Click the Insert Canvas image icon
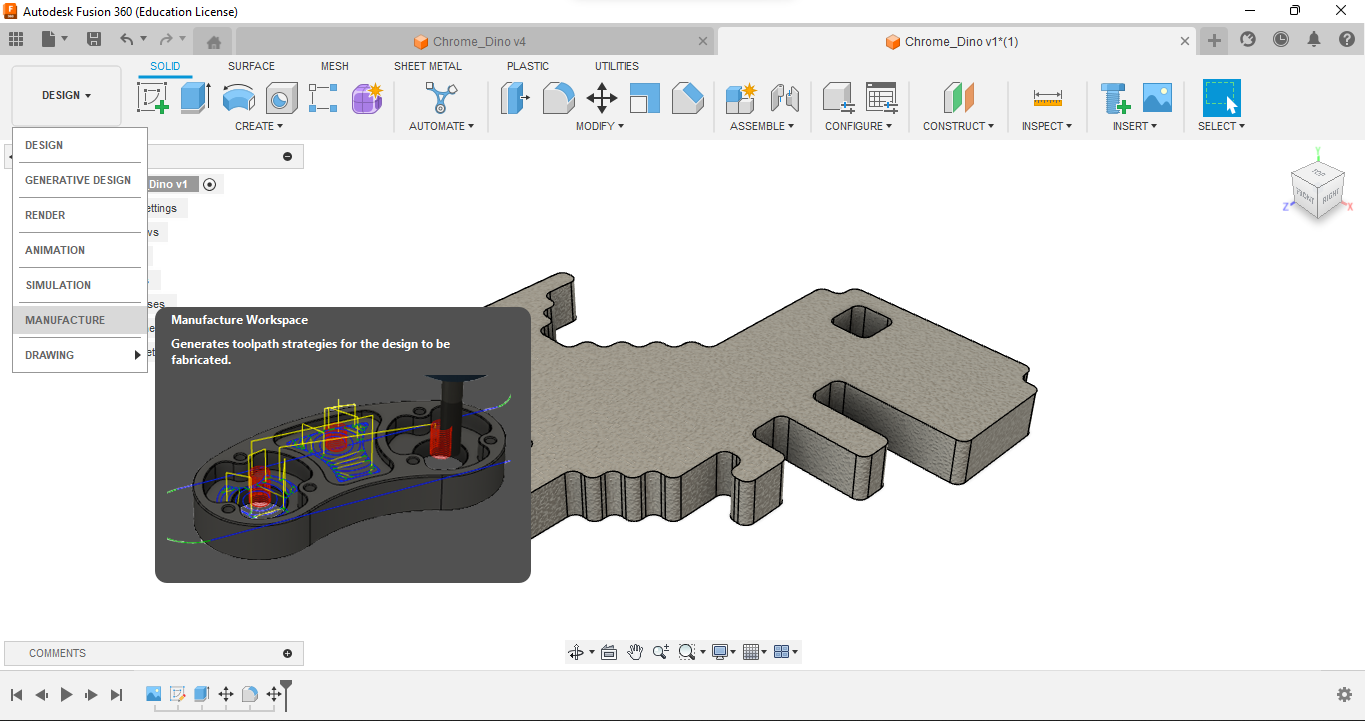Image resolution: width=1365 pixels, height=721 pixels. (x=1157, y=98)
